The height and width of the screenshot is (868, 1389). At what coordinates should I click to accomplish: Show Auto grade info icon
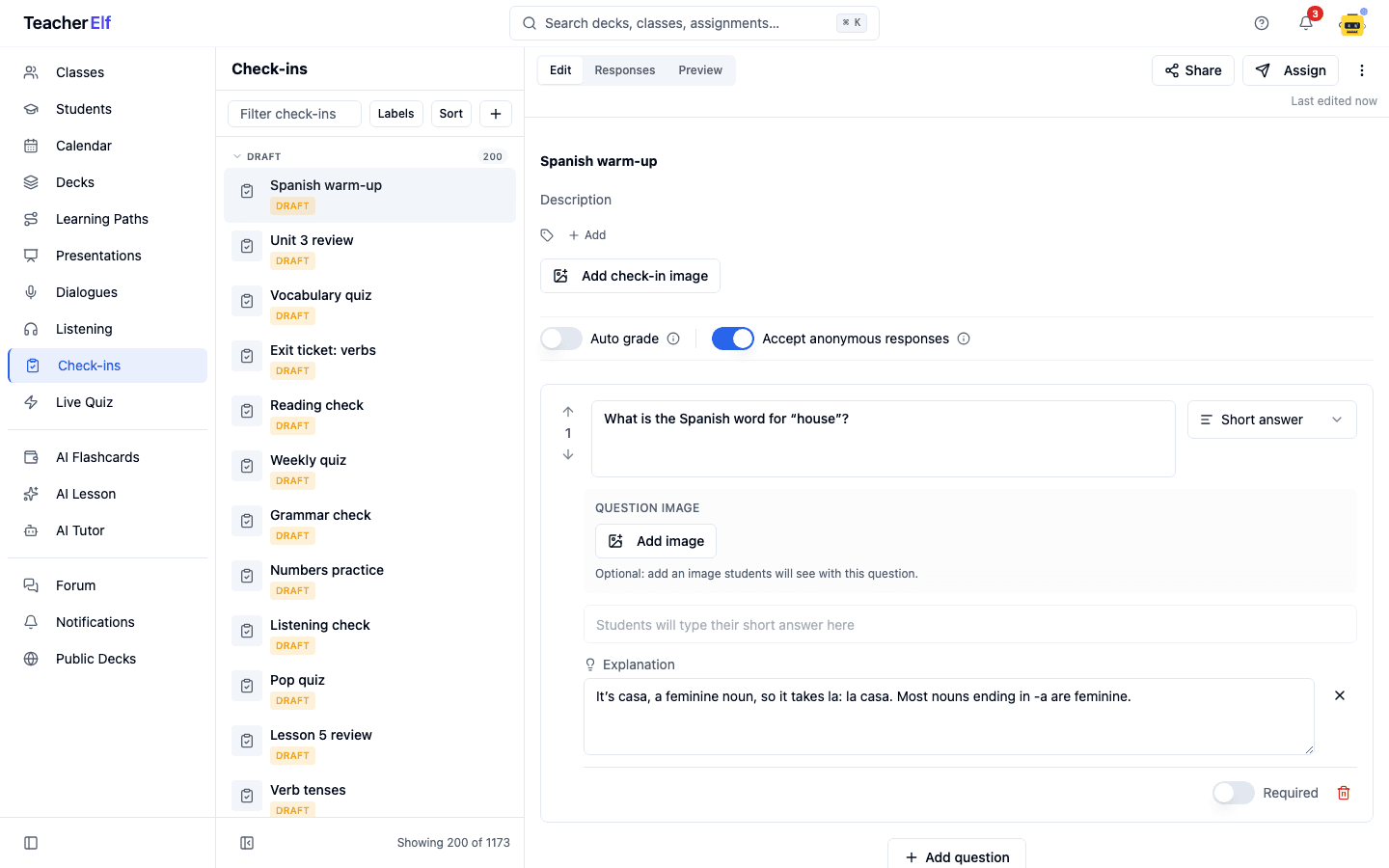coord(673,339)
